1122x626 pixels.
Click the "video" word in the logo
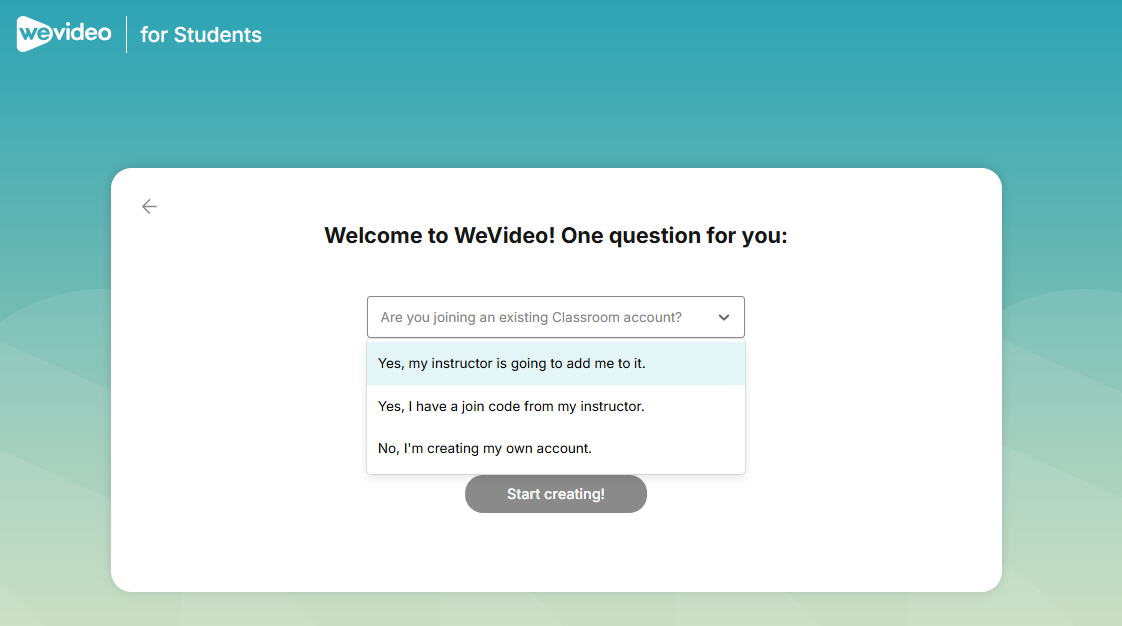(82, 32)
